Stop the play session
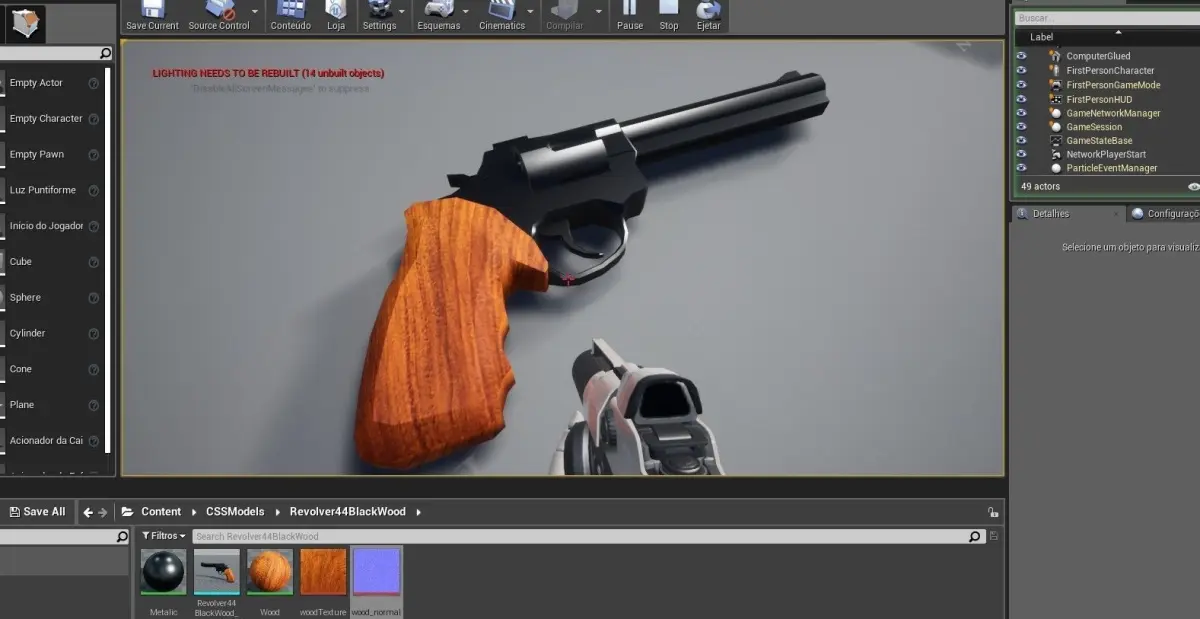Screen dimensions: 1200x619 [x=669, y=14]
